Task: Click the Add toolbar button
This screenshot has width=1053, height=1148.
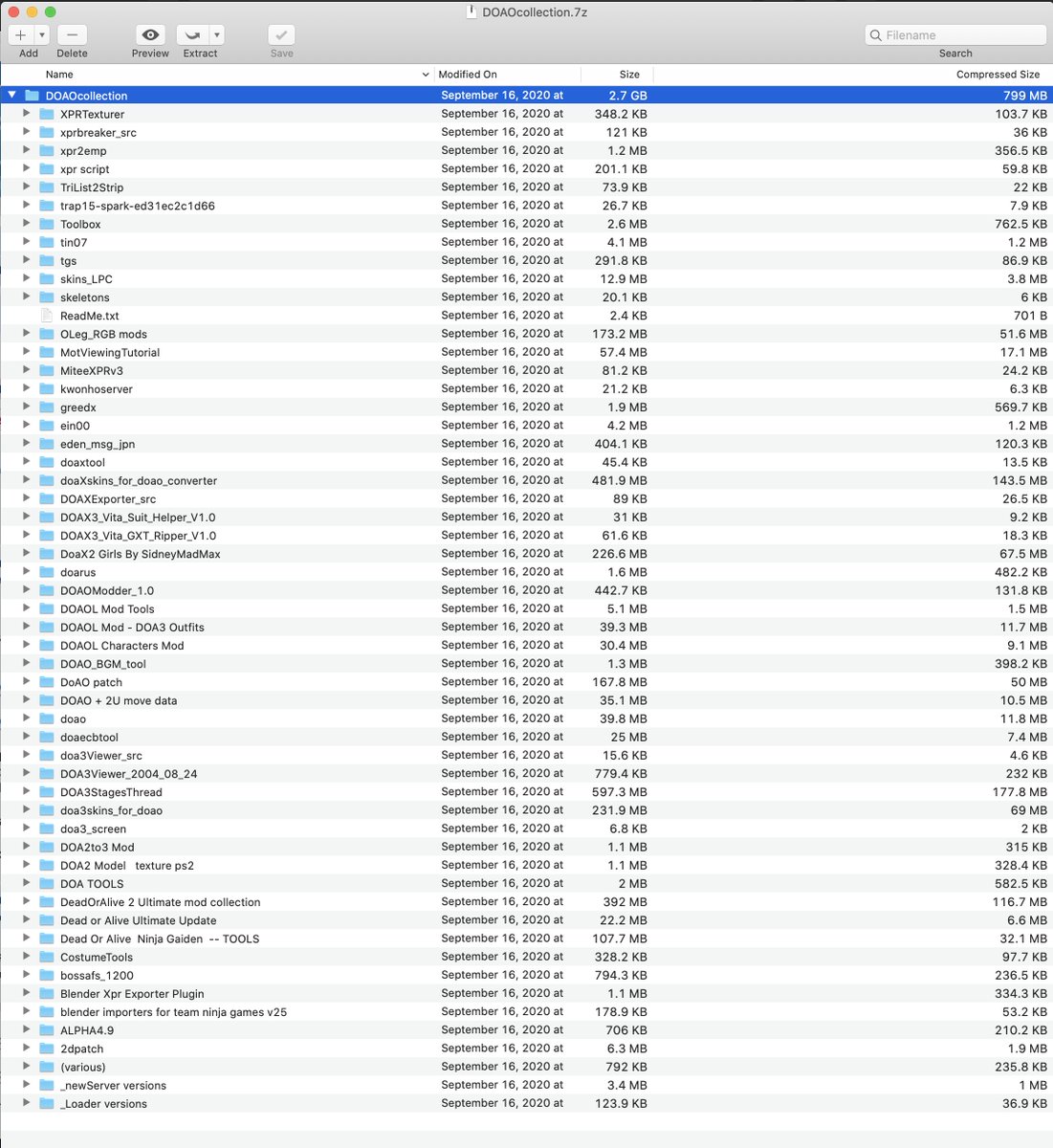Action: 21,35
